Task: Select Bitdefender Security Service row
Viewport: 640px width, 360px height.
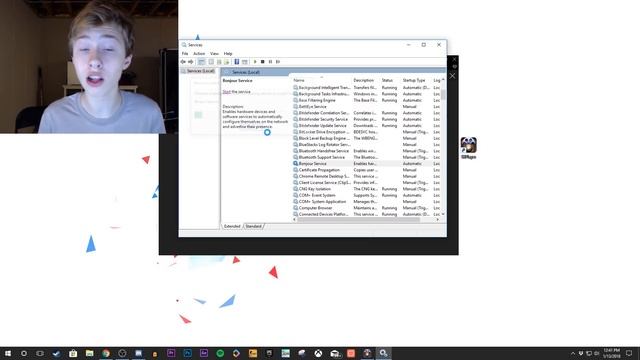Action: [367, 119]
